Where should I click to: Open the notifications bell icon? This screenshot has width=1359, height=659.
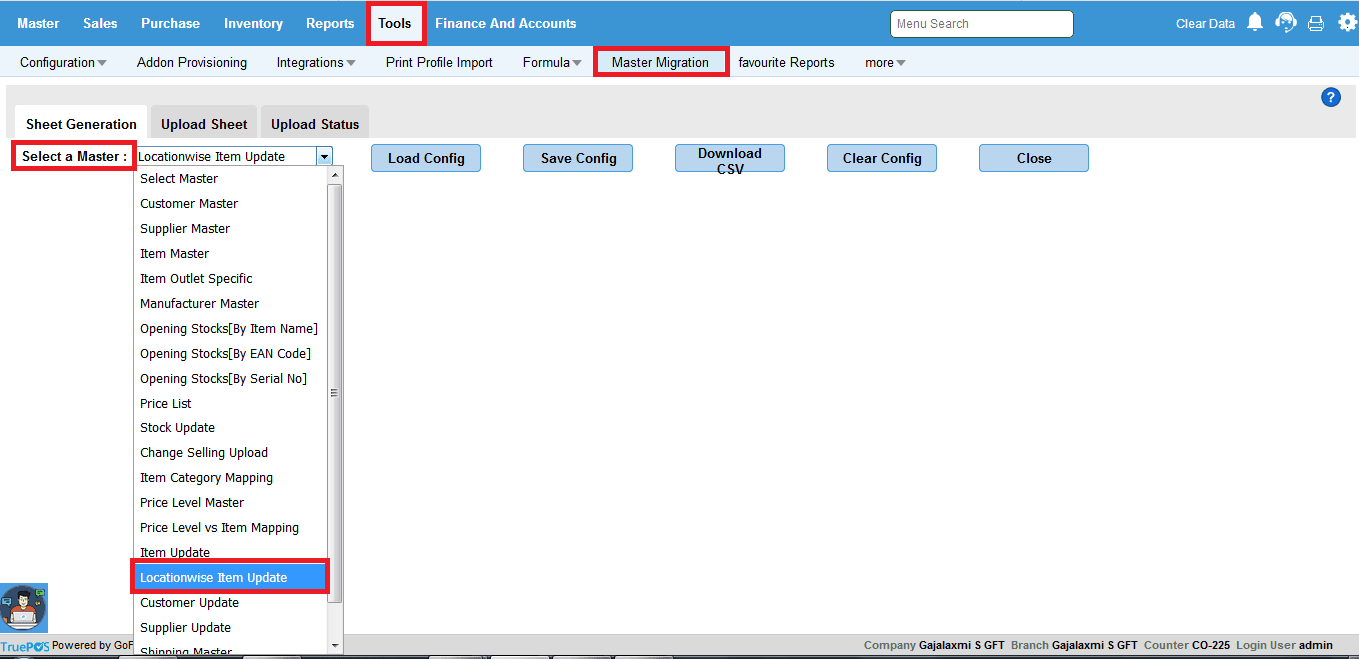point(1255,22)
